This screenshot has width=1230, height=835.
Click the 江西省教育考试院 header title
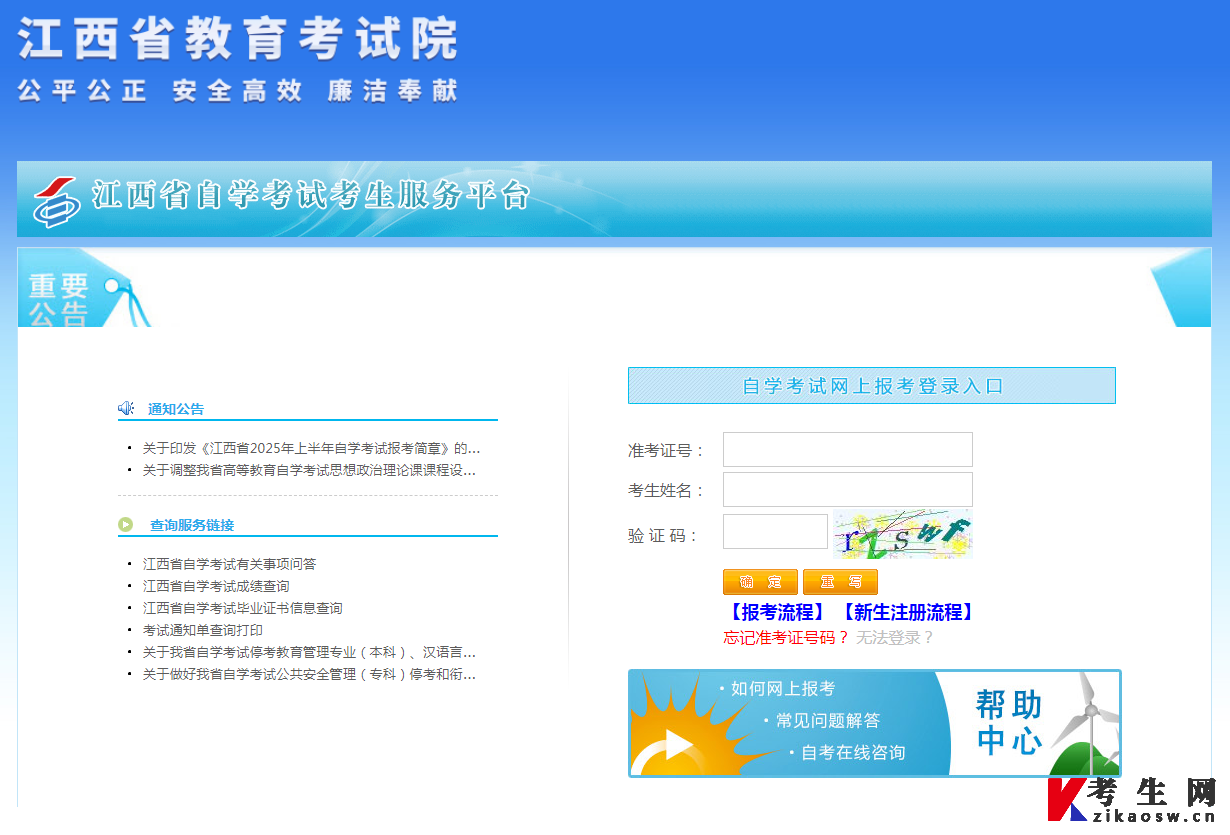pos(238,38)
